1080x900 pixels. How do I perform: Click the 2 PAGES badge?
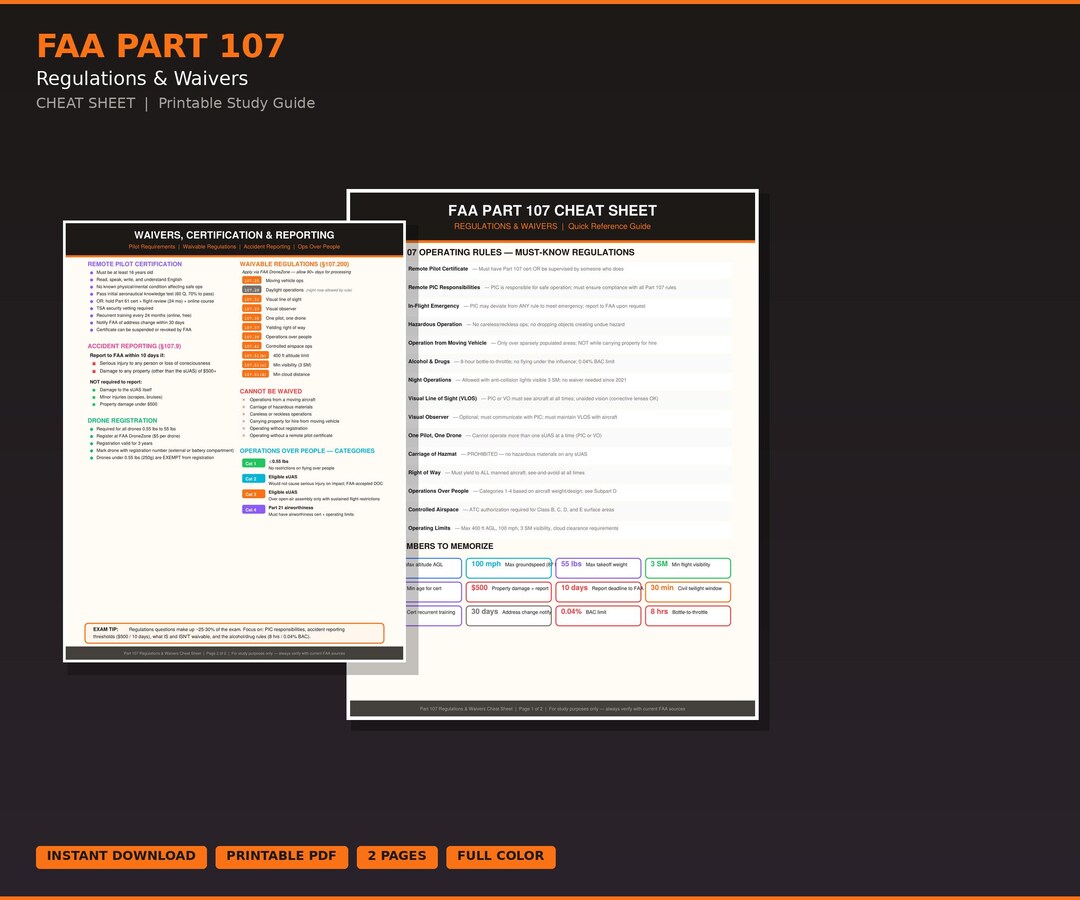(397, 857)
